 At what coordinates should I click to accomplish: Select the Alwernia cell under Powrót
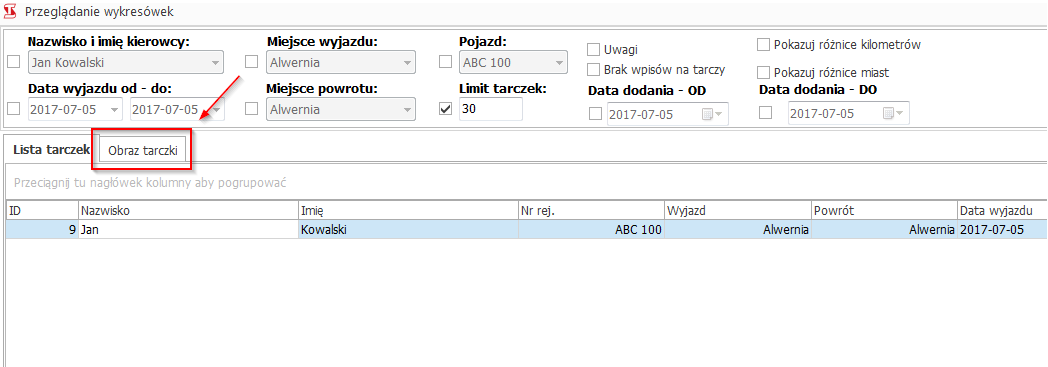click(x=884, y=229)
